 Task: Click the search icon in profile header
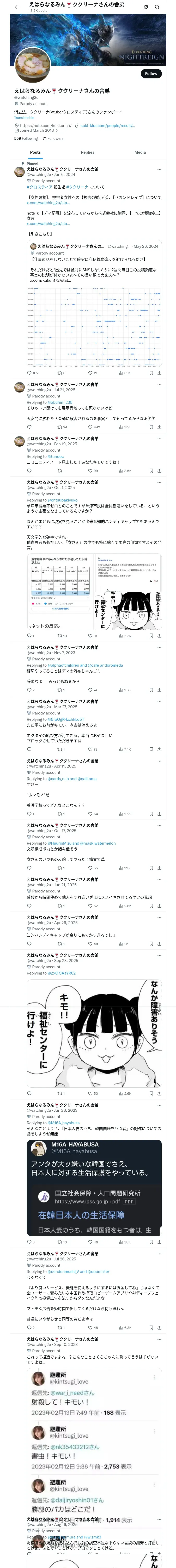click(x=158, y=7)
